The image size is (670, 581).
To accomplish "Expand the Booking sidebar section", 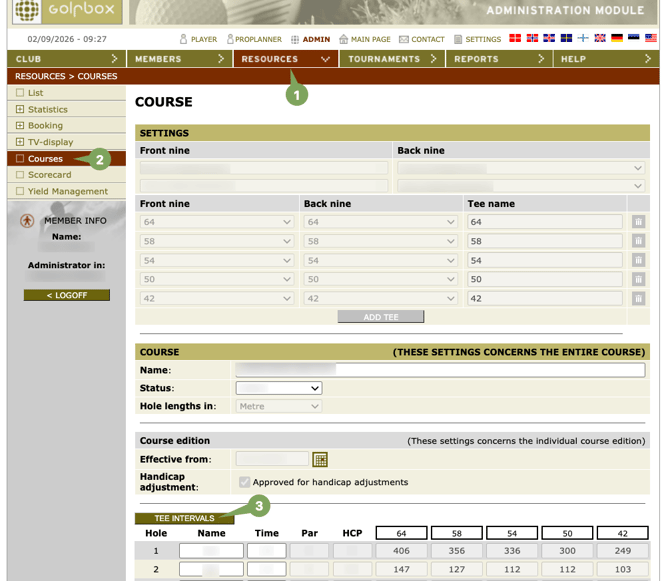I will (20, 125).
